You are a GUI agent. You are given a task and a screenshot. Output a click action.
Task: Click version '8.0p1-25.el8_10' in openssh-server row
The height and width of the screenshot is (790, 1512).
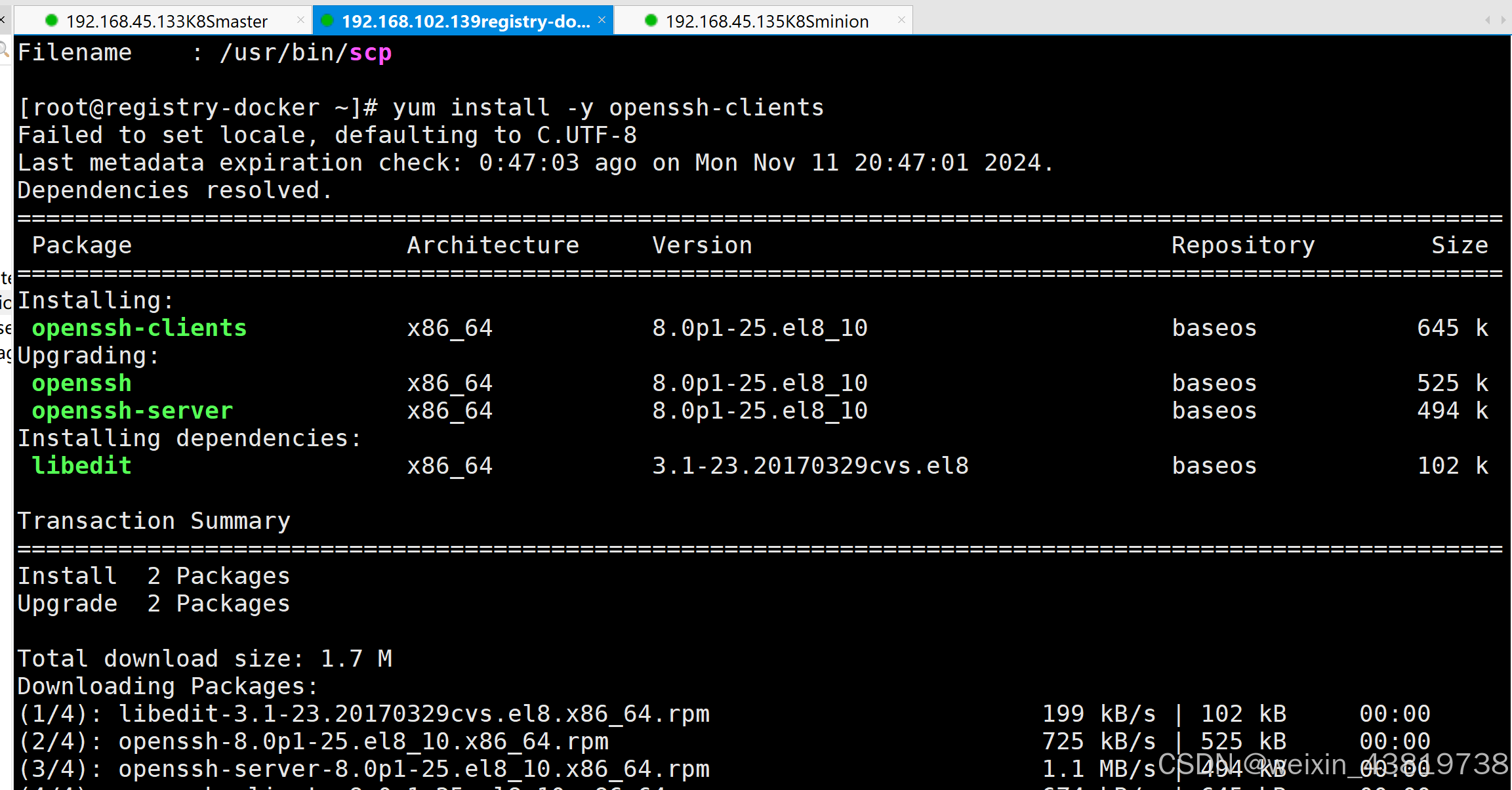pos(760,411)
